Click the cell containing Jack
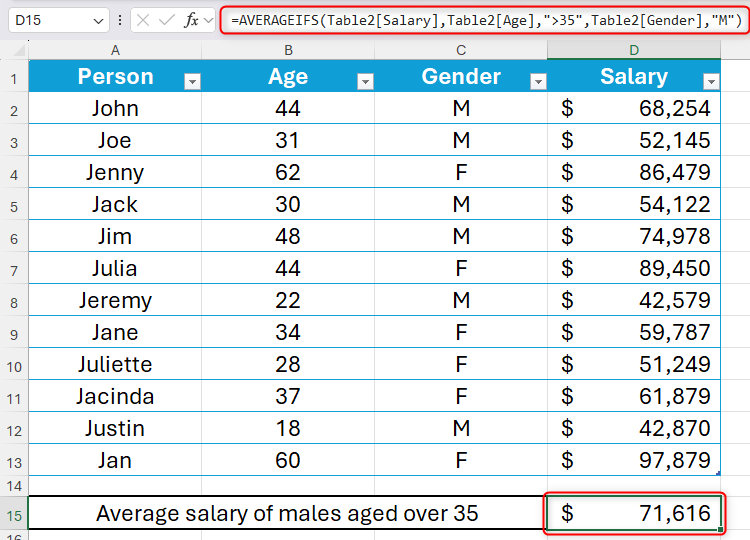 [x=115, y=204]
